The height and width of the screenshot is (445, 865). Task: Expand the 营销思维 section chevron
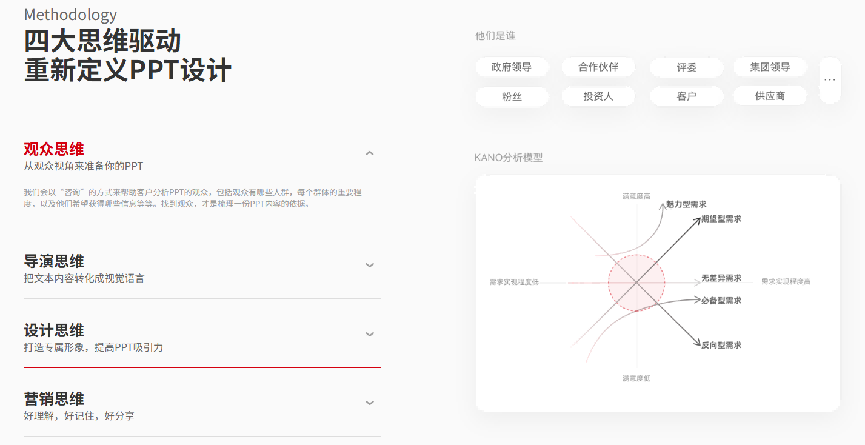coord(369,403)
